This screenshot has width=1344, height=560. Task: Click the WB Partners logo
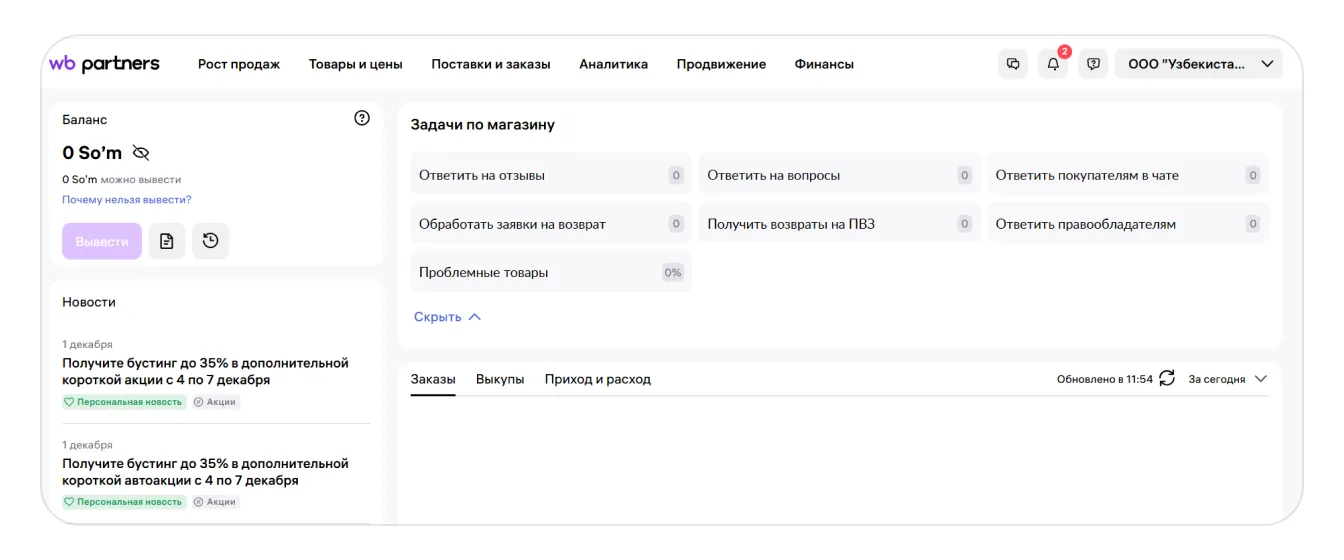tap(104, 64)
